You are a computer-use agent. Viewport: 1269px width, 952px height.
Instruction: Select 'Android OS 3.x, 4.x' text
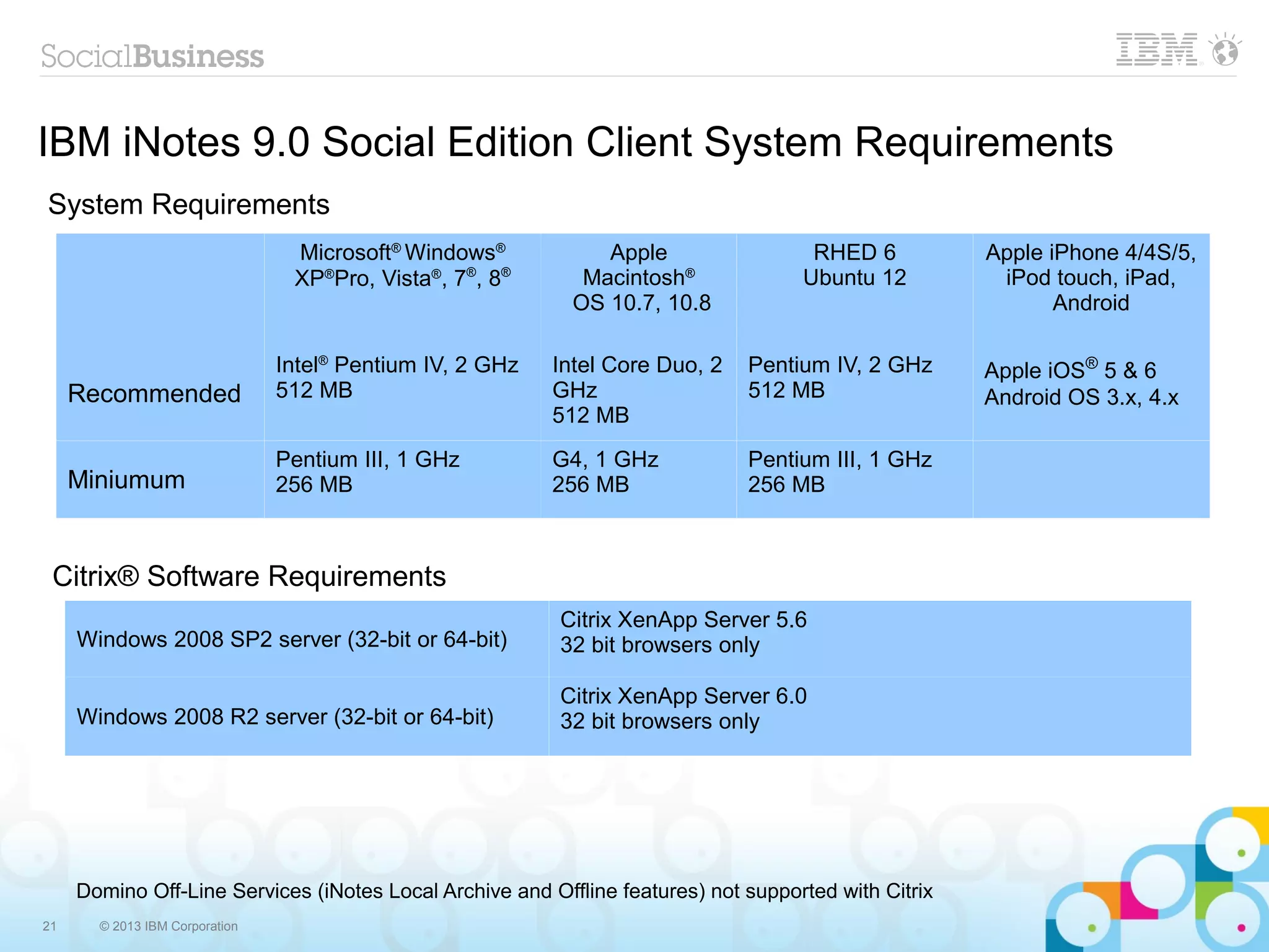pyautogui.click(x=1081, y=397)
